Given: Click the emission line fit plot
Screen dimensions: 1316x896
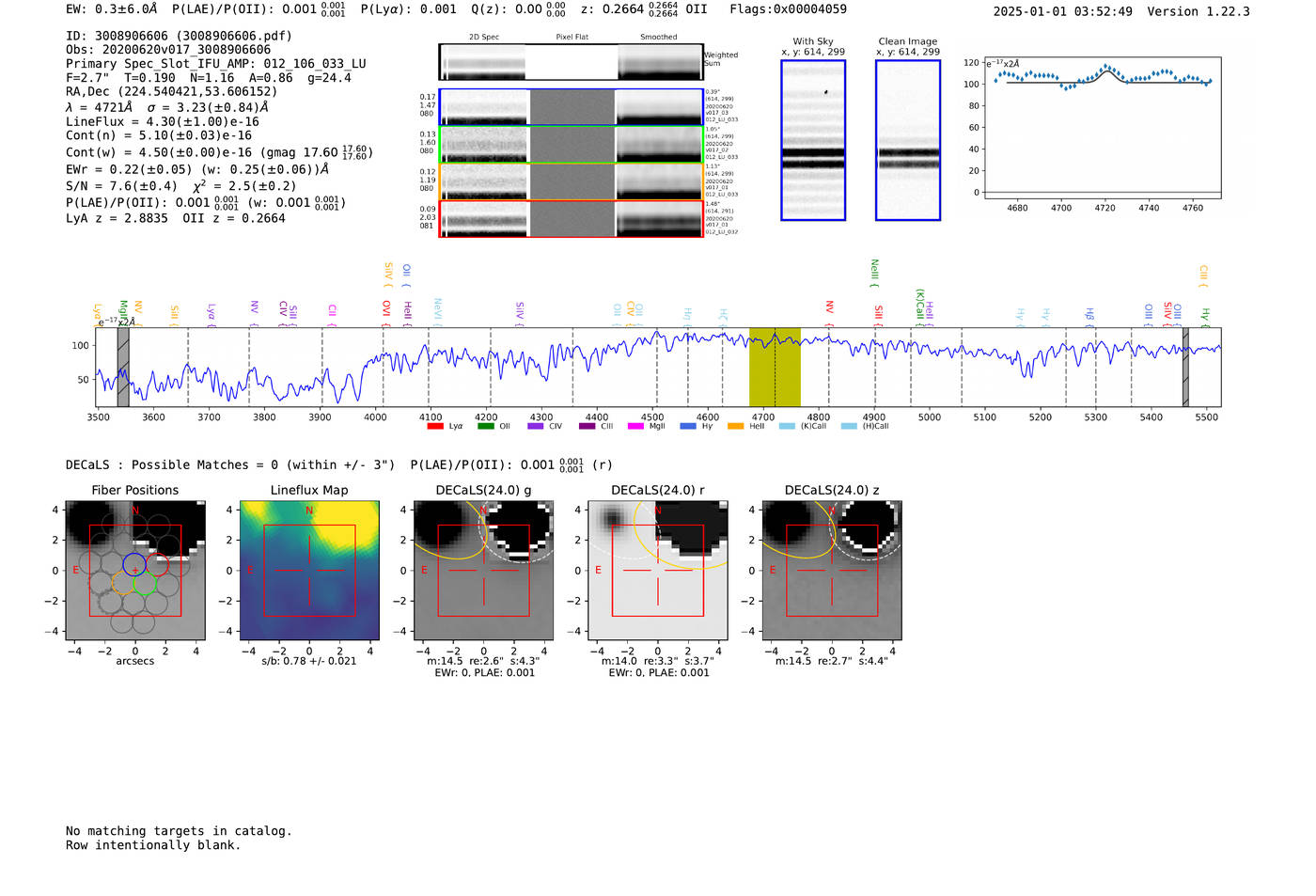Looking at the screenshot, I should click(1103, 127).
